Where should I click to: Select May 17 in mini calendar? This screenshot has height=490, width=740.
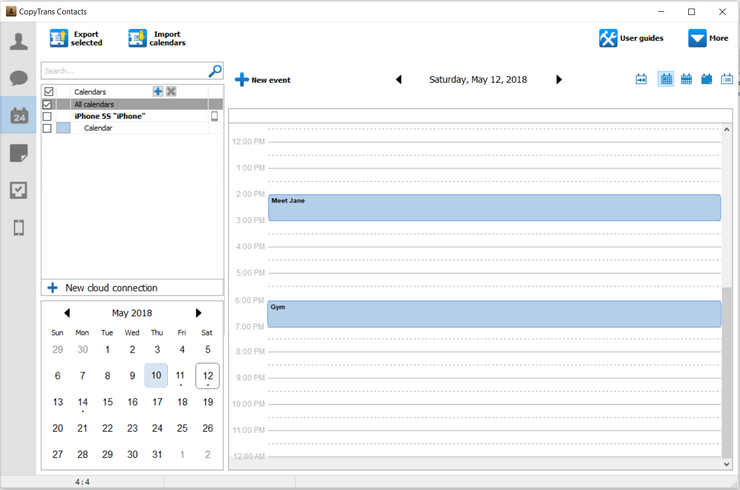click(157, 402)
